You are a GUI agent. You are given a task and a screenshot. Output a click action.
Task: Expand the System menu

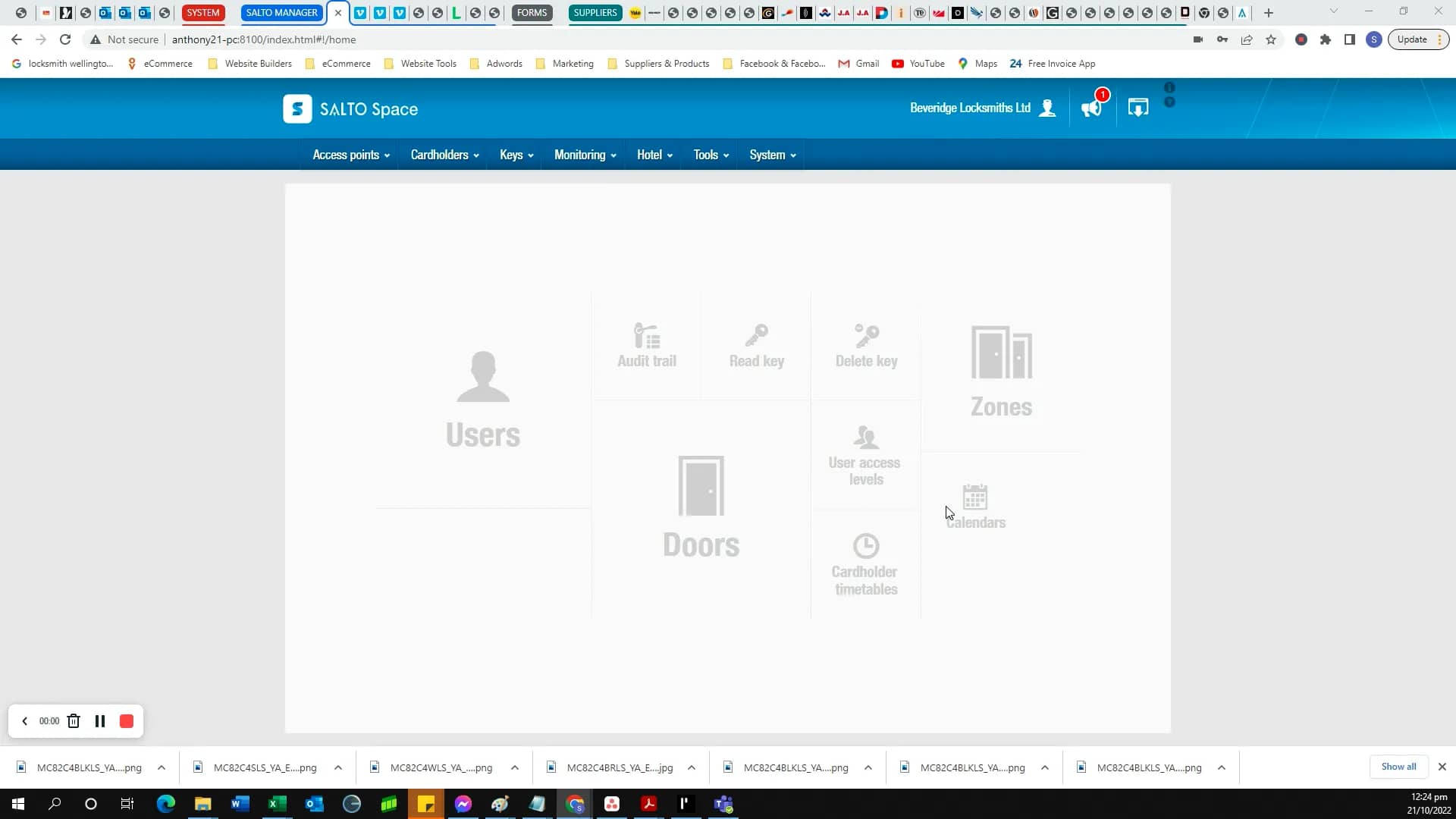point(771,154)
